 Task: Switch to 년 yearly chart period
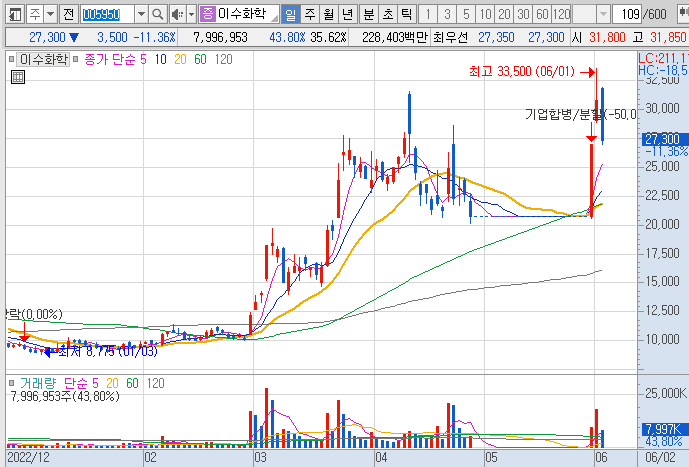[x=348, y=14]
